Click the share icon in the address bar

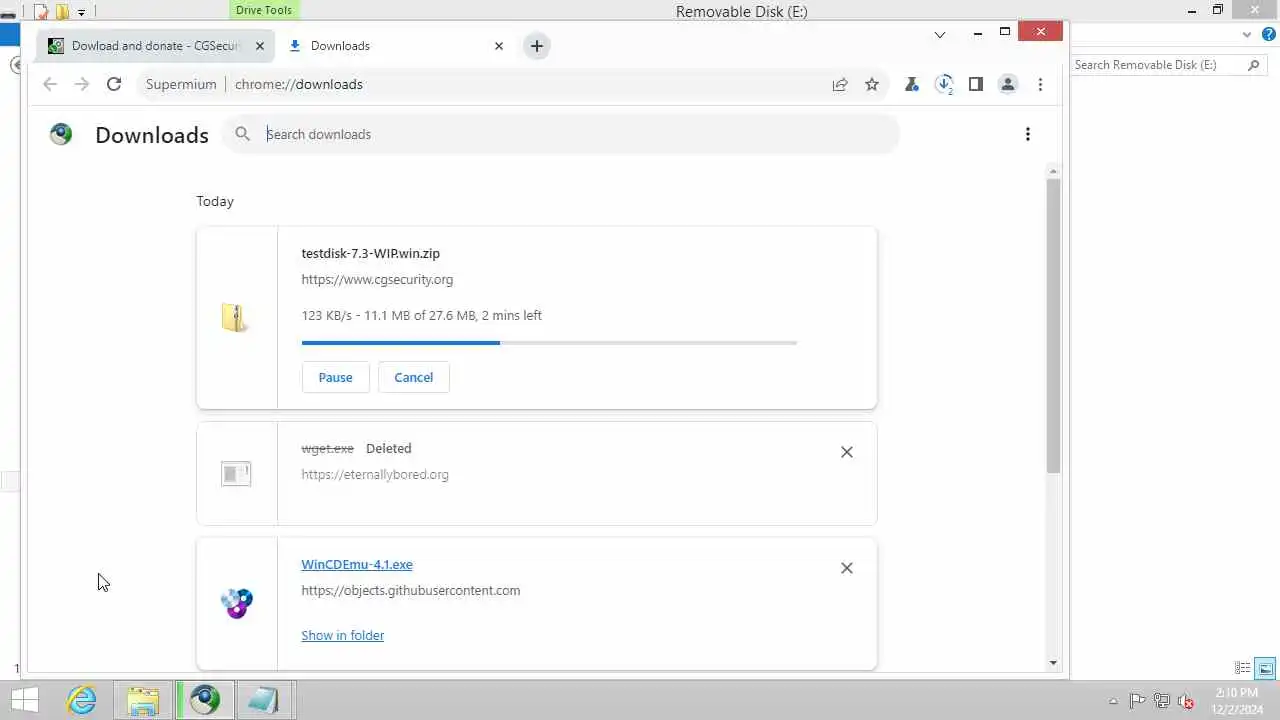(840, 84)
